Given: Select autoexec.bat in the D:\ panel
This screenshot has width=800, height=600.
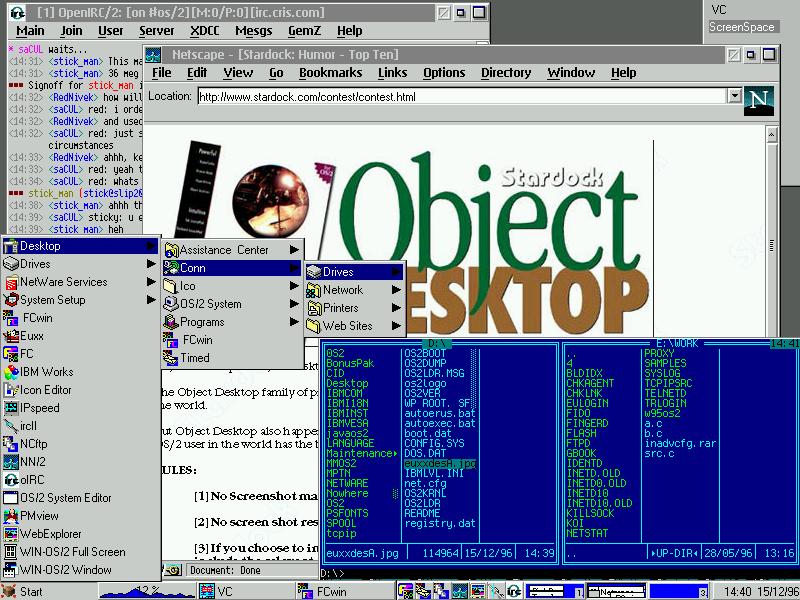Looking at the screenshot, I should [440, 423].
